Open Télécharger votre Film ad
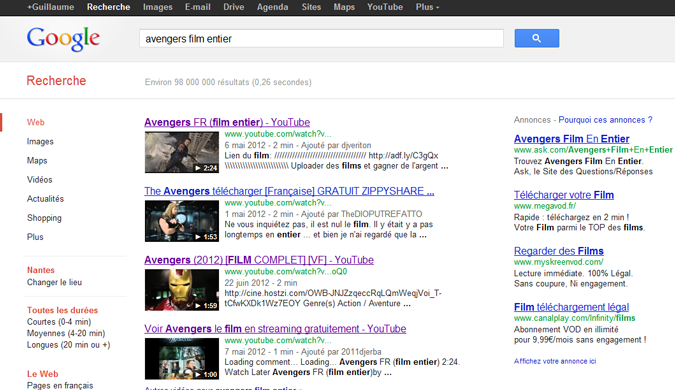 pyautogui.click(x=564, y=195)
